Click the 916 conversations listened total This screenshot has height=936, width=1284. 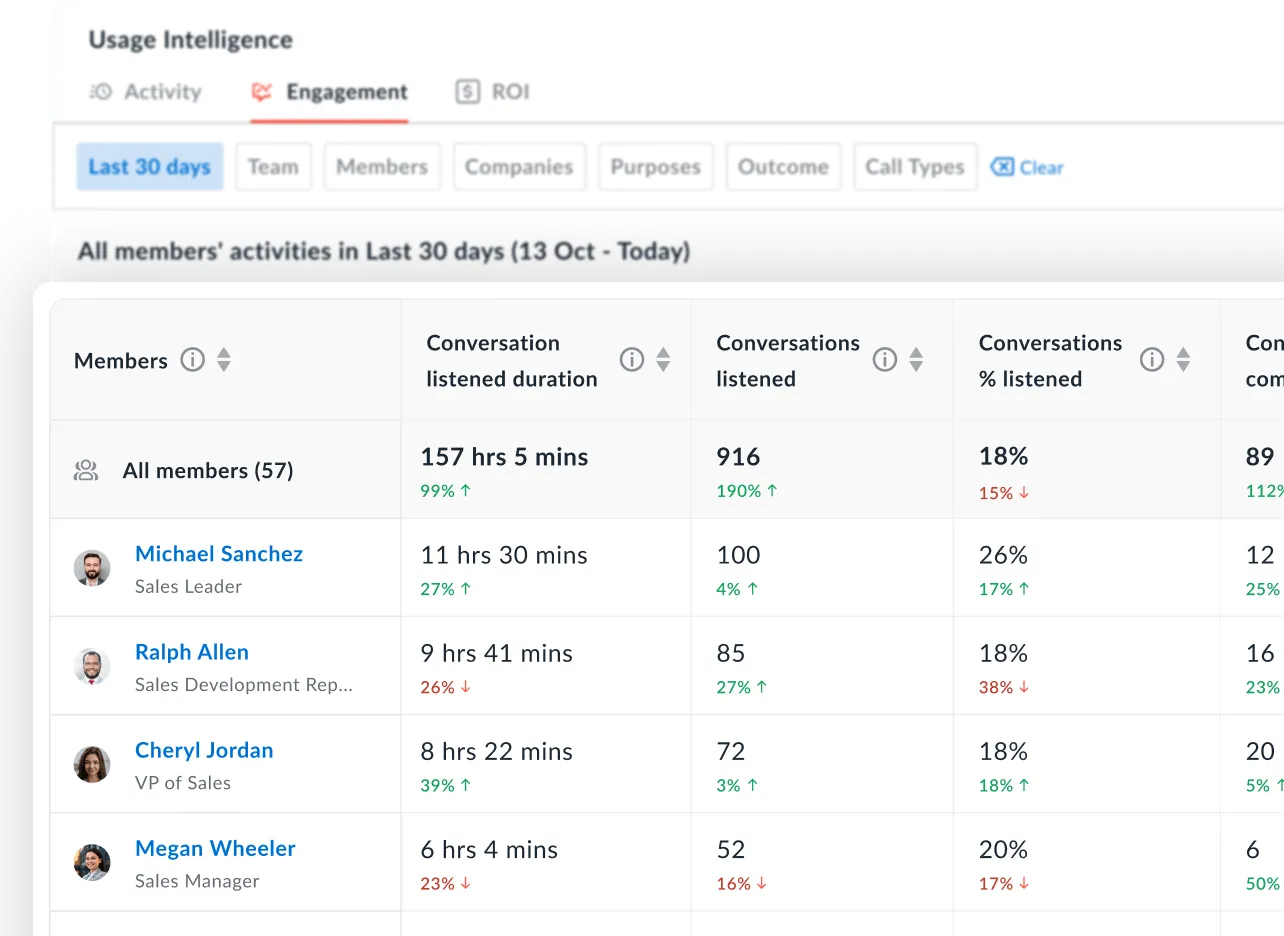(x=738, y=457)
